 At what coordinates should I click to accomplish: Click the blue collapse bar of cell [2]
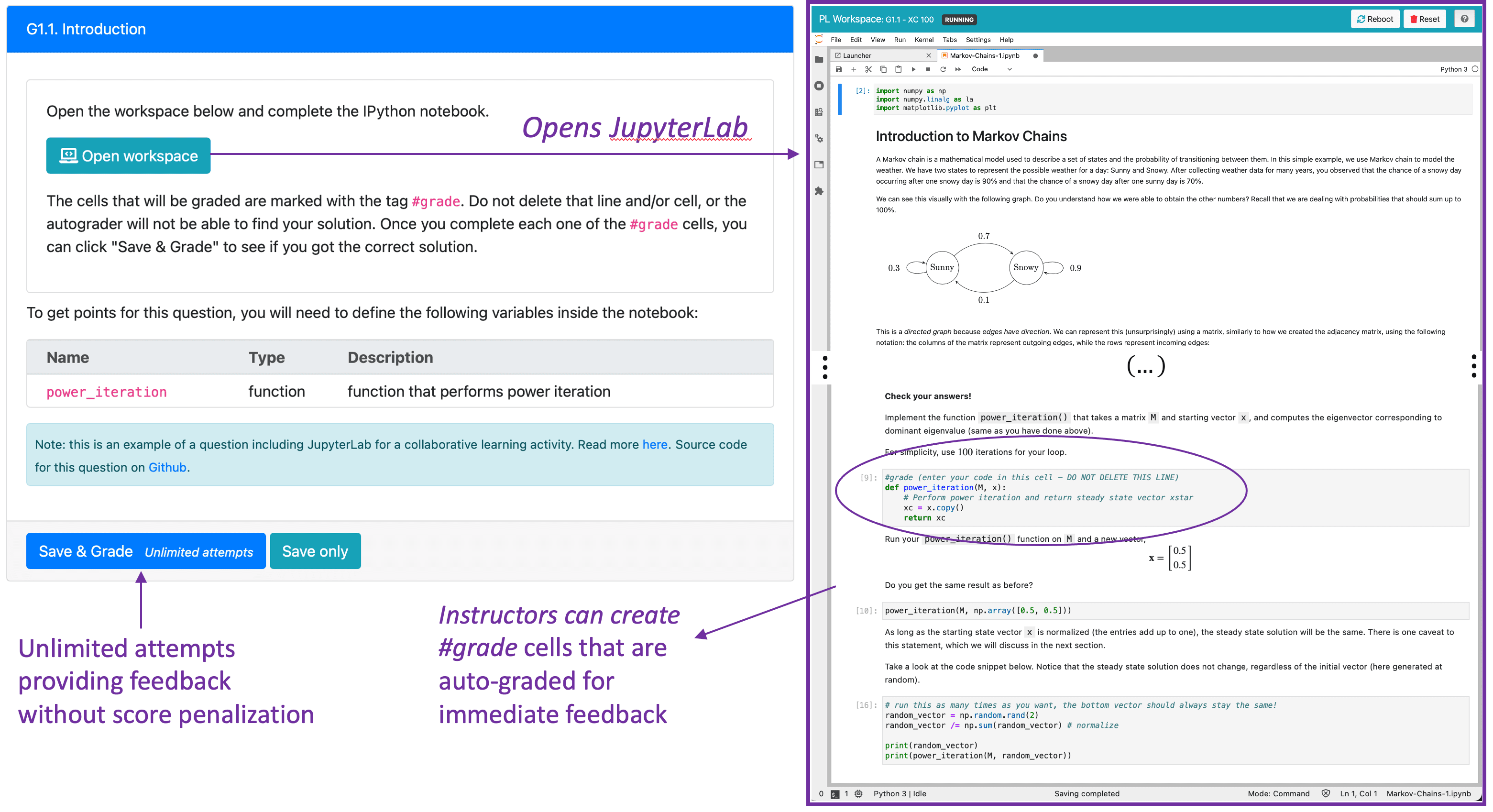839,99
